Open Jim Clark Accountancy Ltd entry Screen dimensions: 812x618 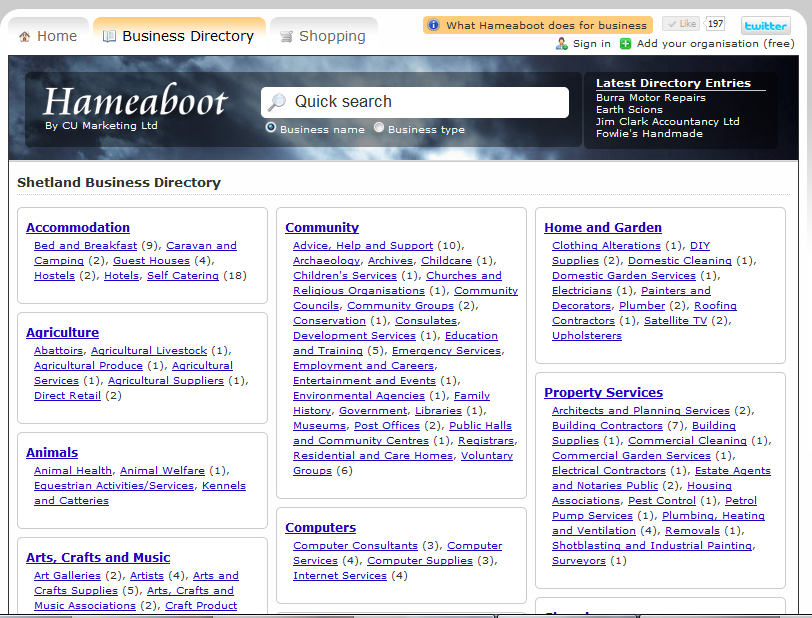668,121
